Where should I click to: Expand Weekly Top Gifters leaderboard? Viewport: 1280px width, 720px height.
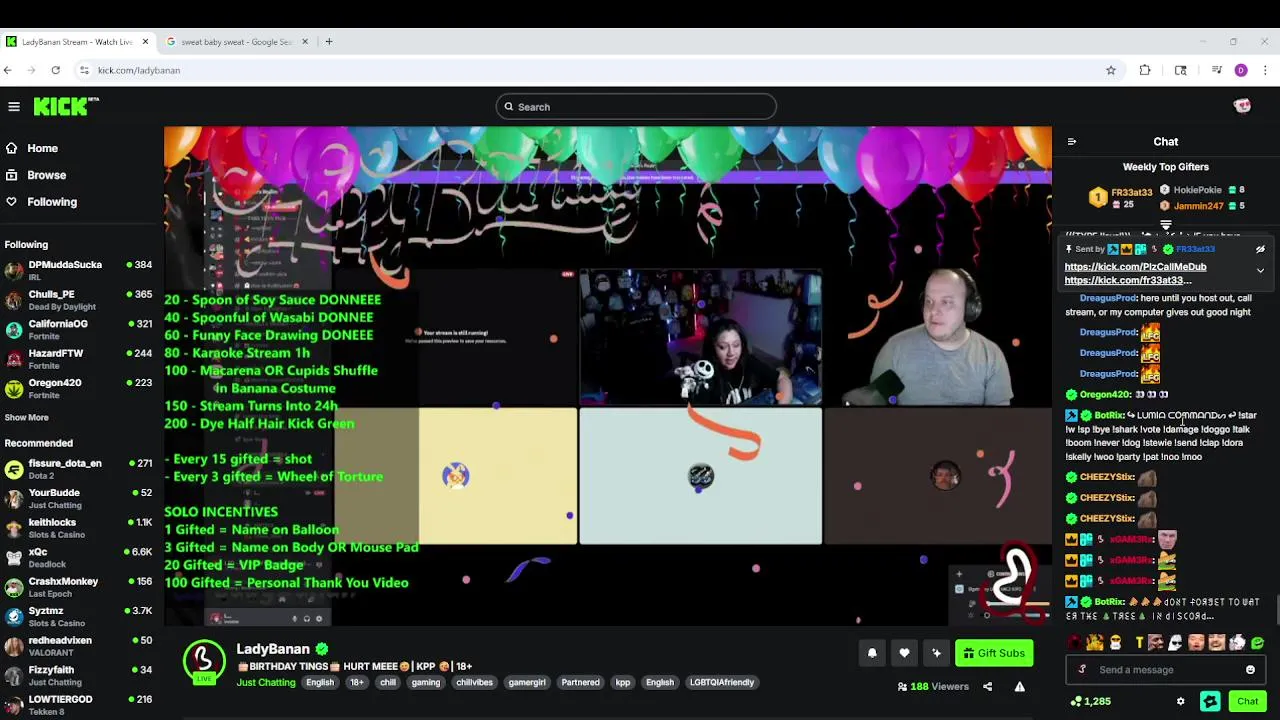click(1166, 225)
